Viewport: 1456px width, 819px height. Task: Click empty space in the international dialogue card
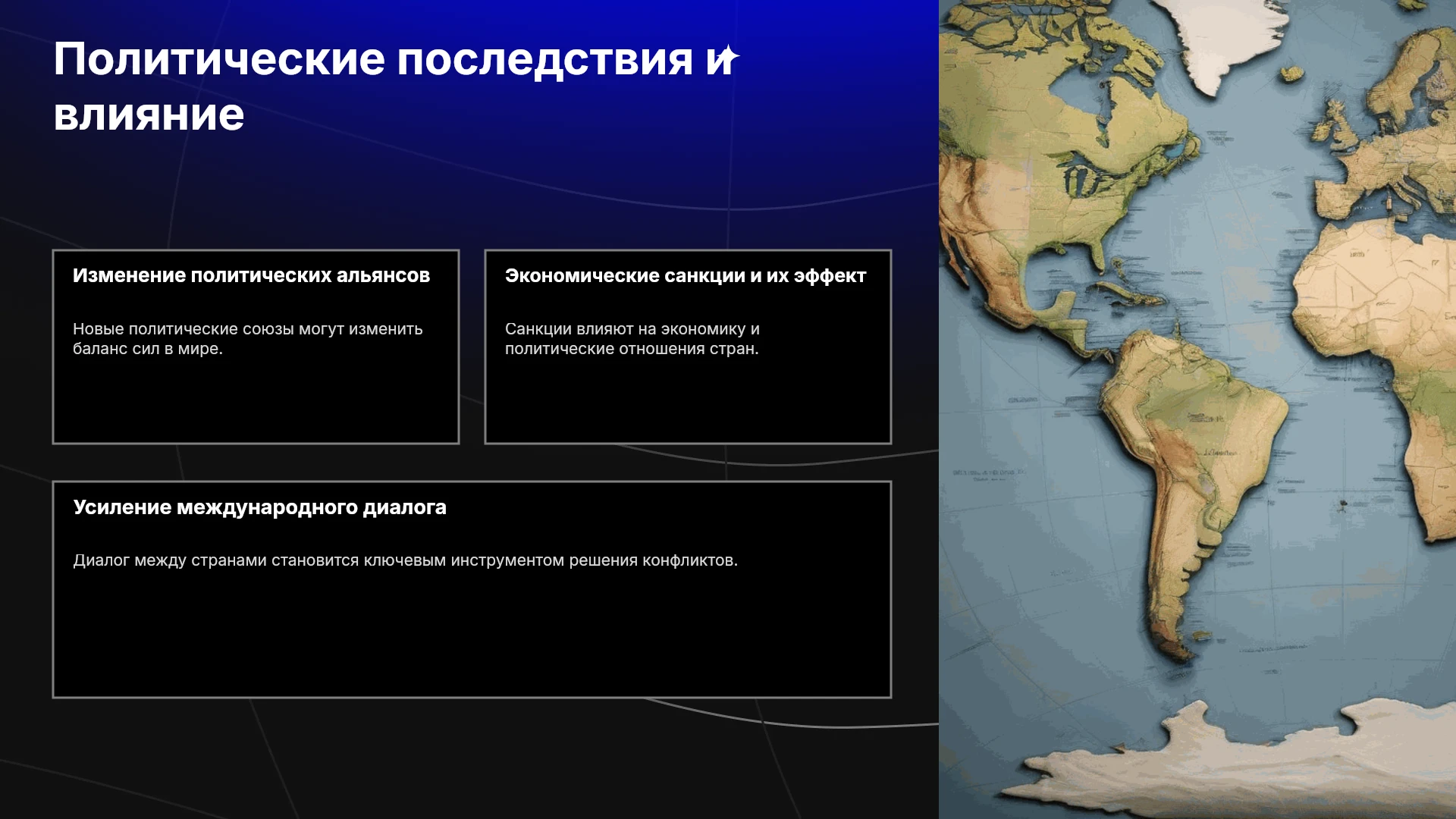coord(472,637)
